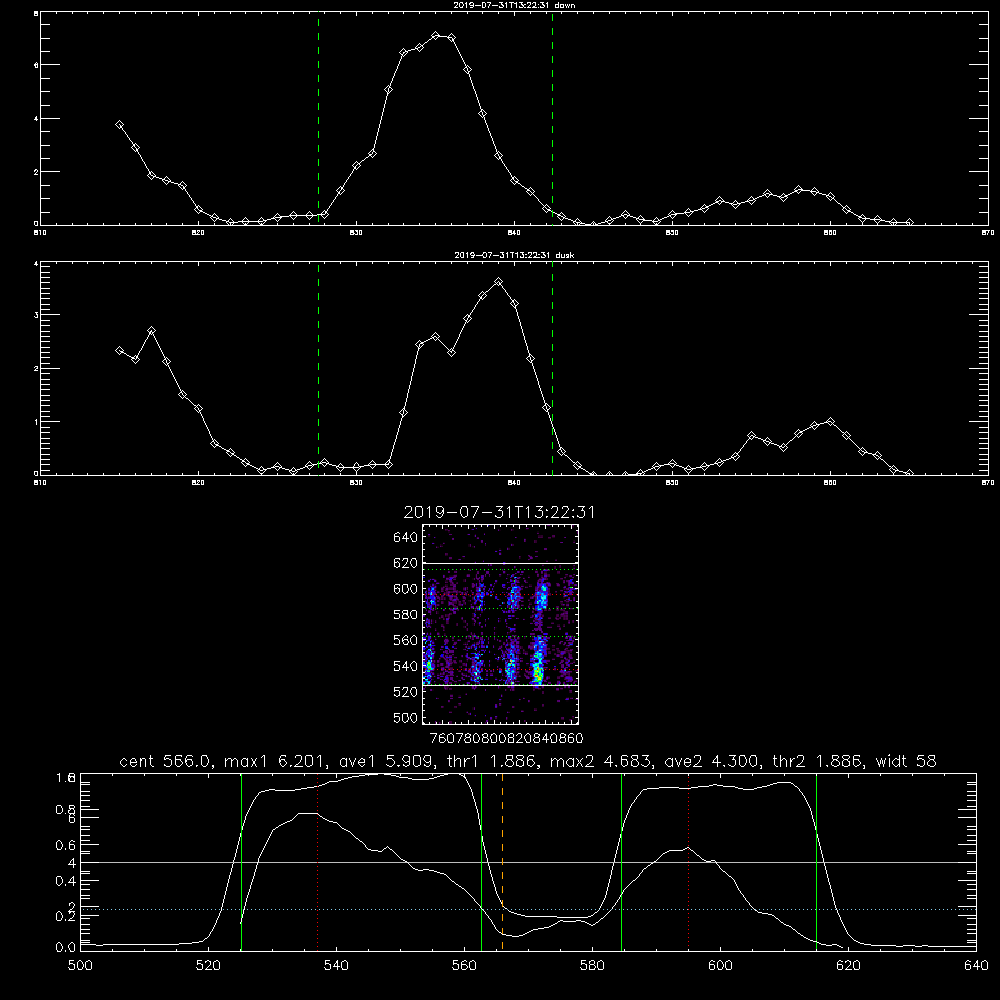Click the highest diamond point of the dawn curve

pos(436,36)
